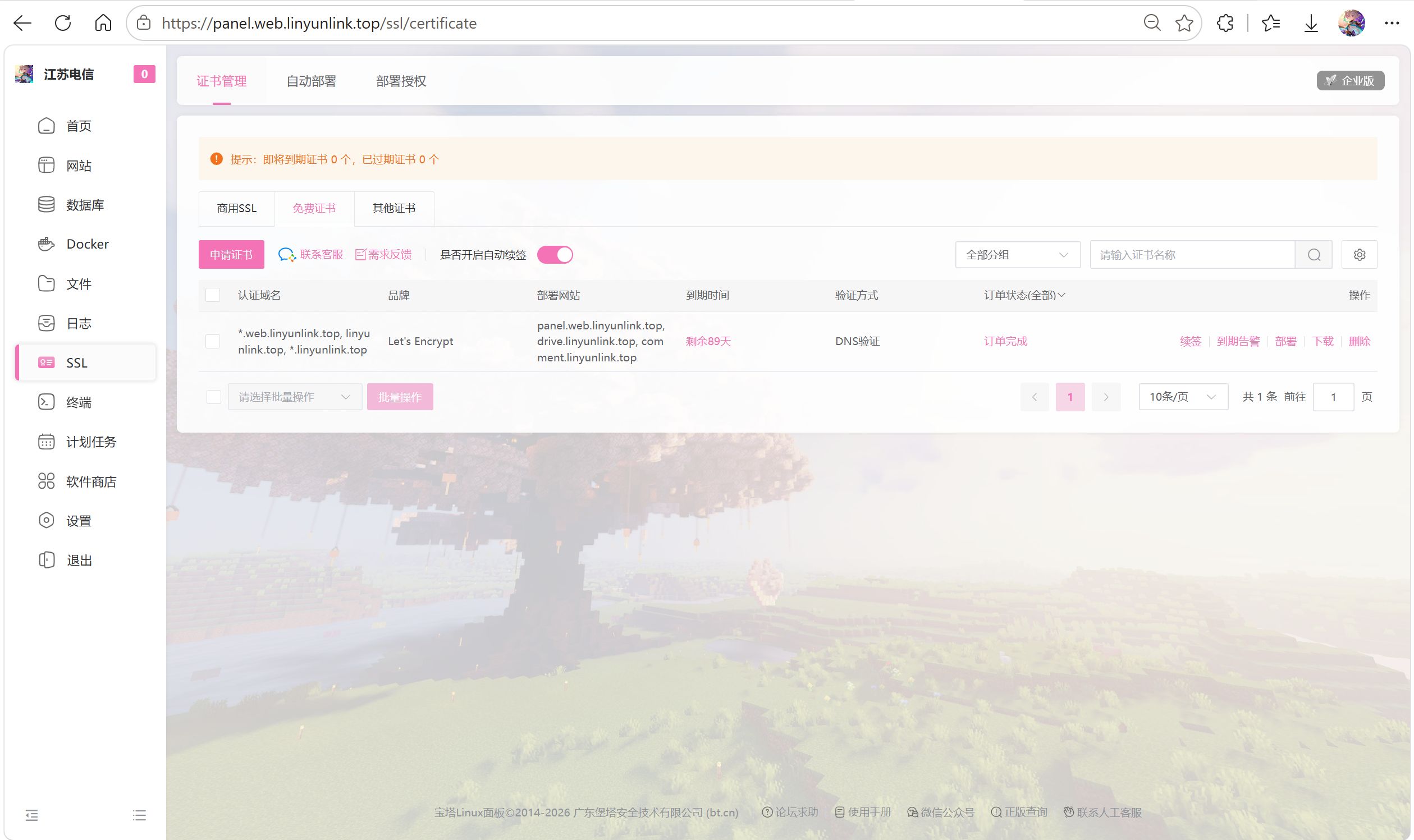1414x840 pixels.
Task: Focus the certificate name search field
Action: [1193, 255]
